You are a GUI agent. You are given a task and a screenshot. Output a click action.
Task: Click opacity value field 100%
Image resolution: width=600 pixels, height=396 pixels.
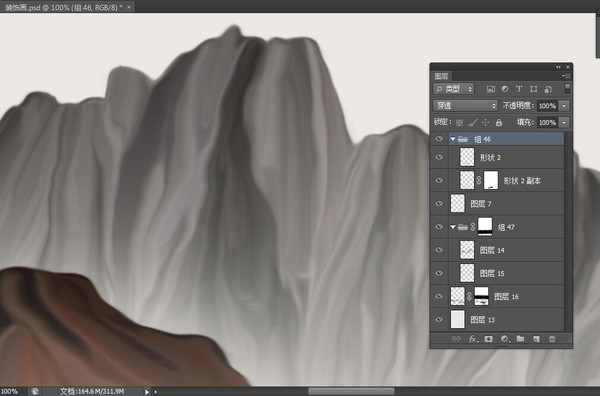point(548,106)
